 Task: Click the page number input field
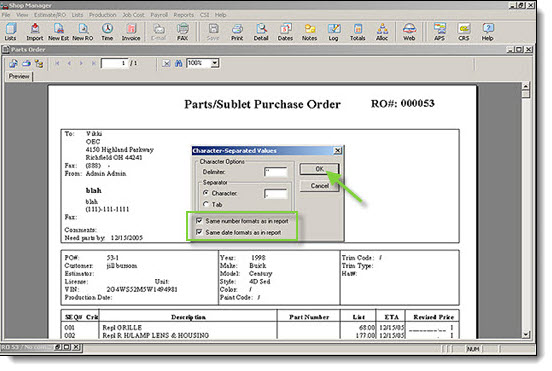[114, 63]
